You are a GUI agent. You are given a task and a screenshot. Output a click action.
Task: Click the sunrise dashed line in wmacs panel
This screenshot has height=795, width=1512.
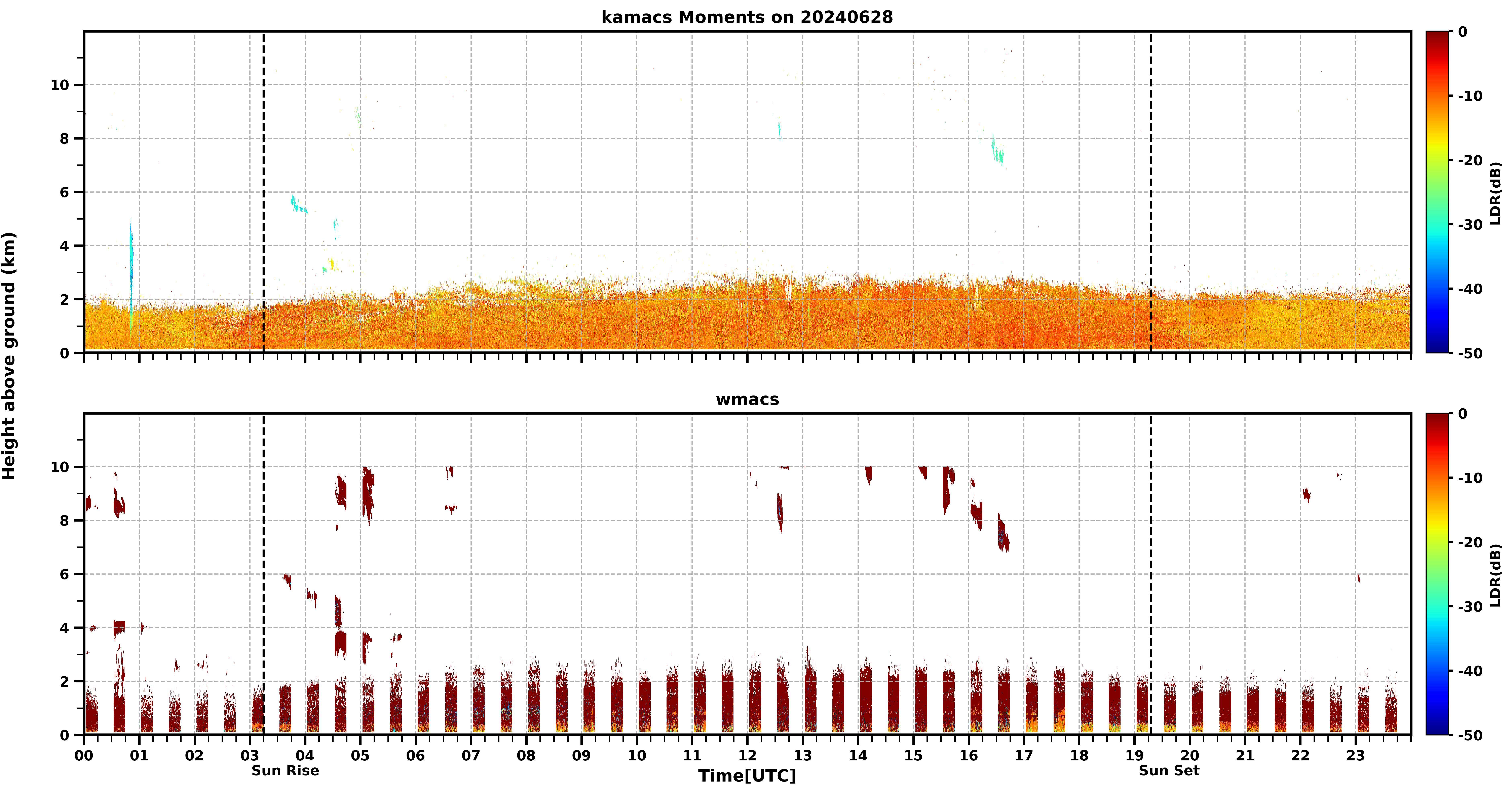[x=264, y=574]
